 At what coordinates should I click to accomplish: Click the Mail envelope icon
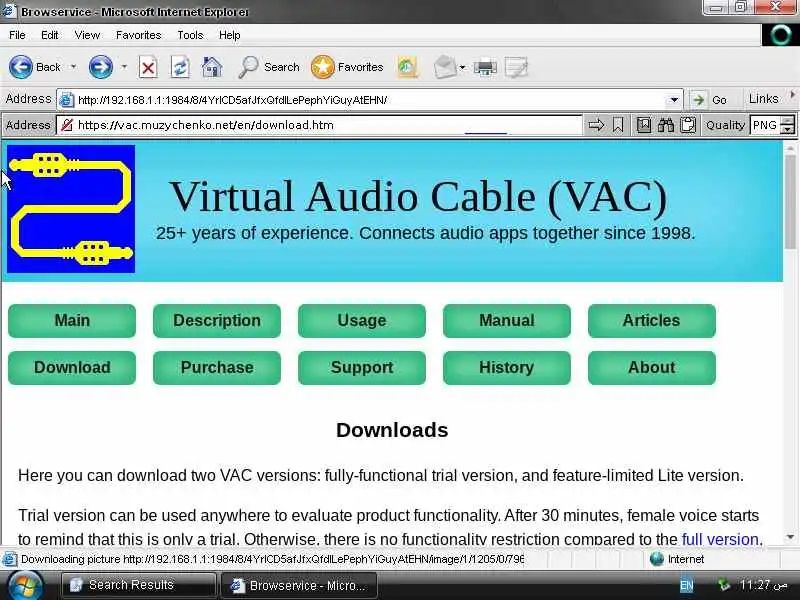click(x=444, y=67)
